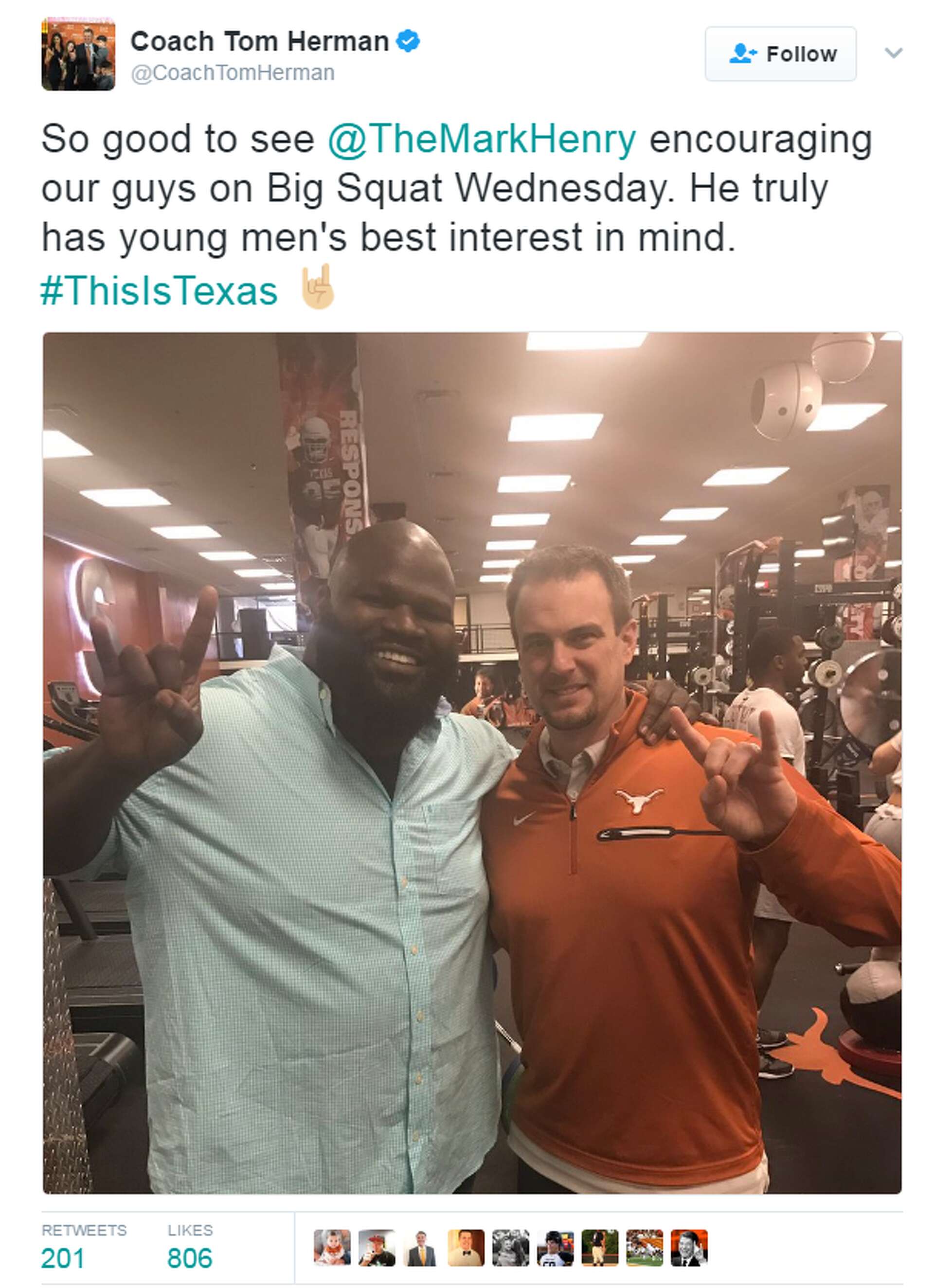Click the Follow button
This screenshot has width=934, height=1288.
click(780, 54)
